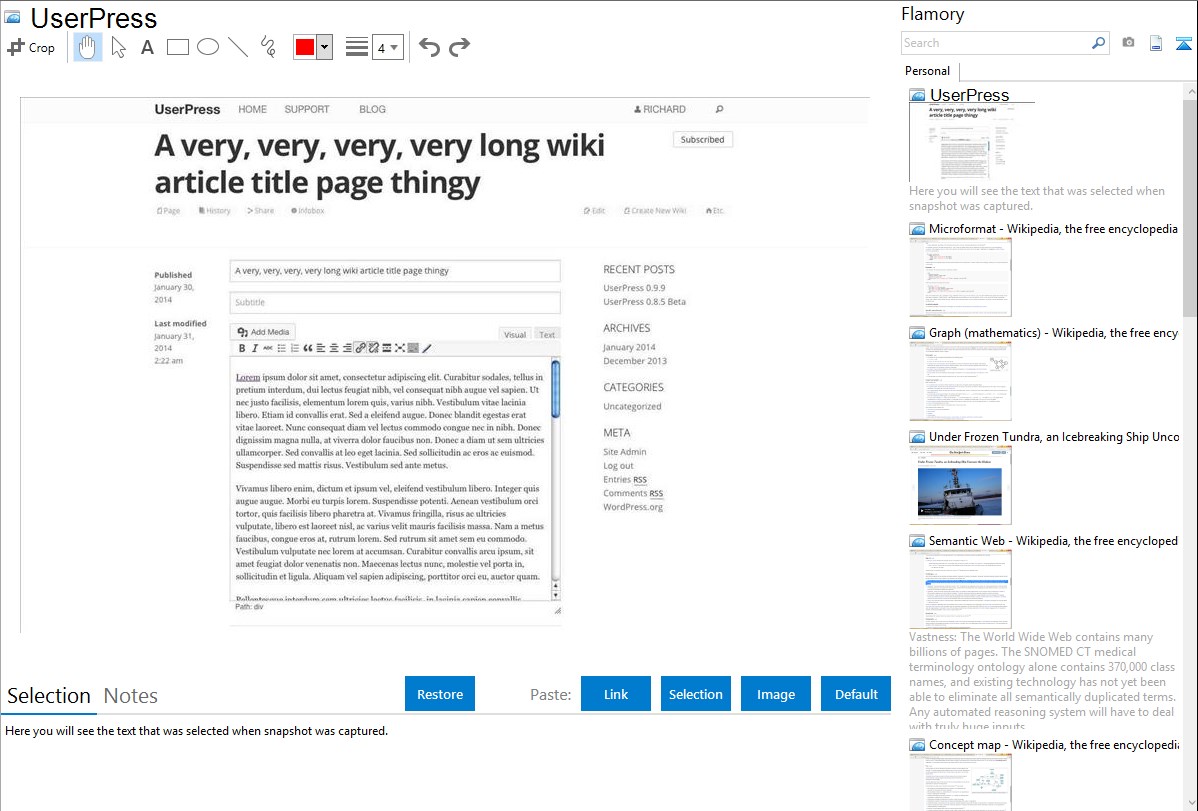The width and height of the screenshot is (1198, 811).
Task: Click Subscribed in the UserPress snapshot
Action: (702, 139)
